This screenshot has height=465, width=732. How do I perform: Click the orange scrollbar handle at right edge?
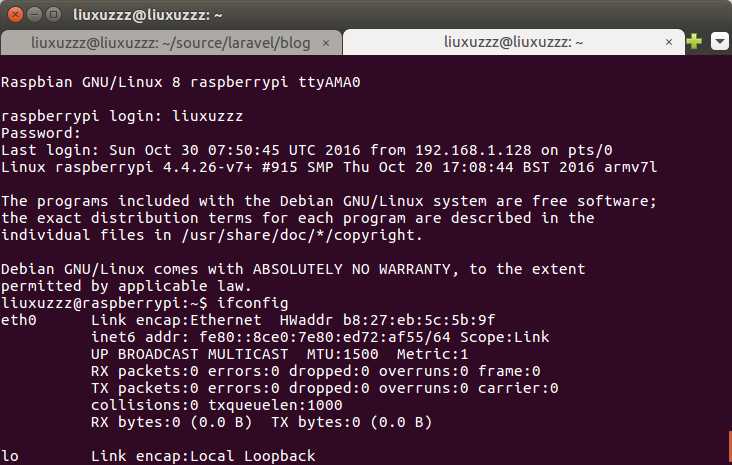(730, 447)
